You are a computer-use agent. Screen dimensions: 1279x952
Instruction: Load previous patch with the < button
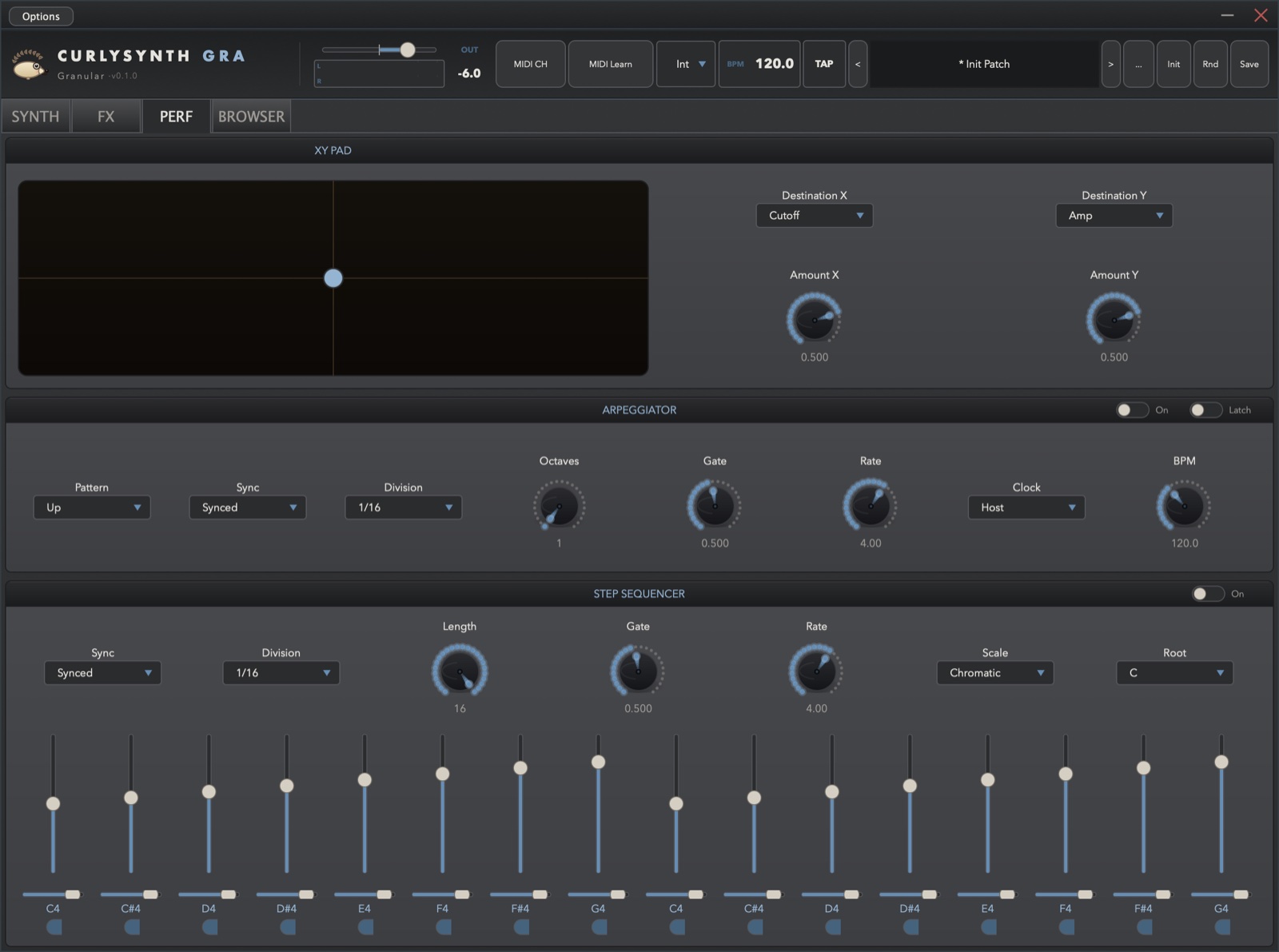858,64
